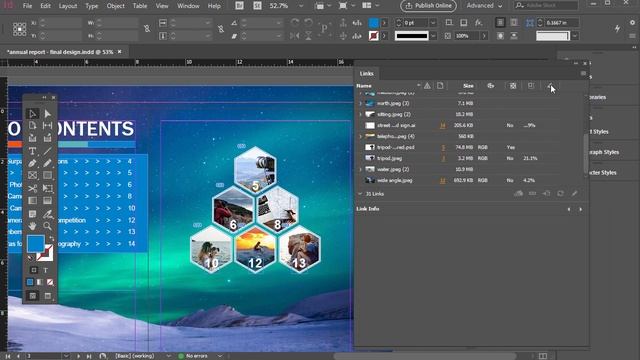Screen dimensions: 640x360
Task: Click the Relink chain icon in Links panel
Action: click(533, 193)
